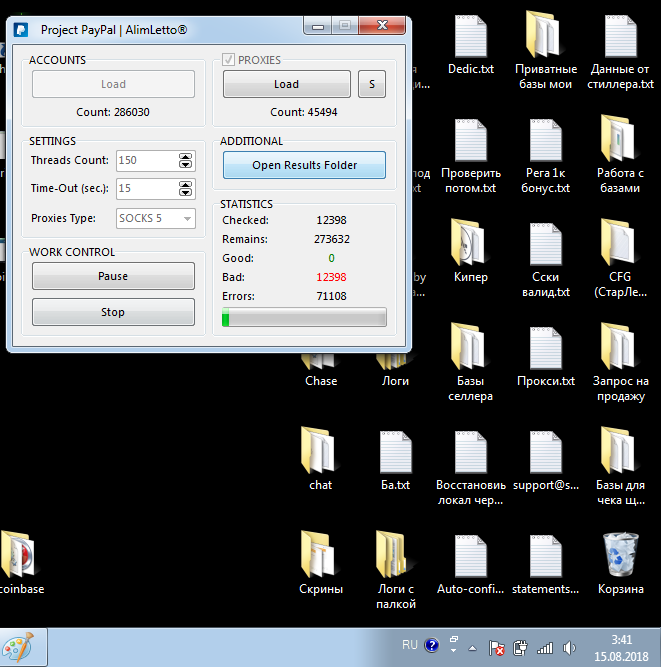Click the Stop button
Screen dimensions: 661x667
click(x=113, y=312)
